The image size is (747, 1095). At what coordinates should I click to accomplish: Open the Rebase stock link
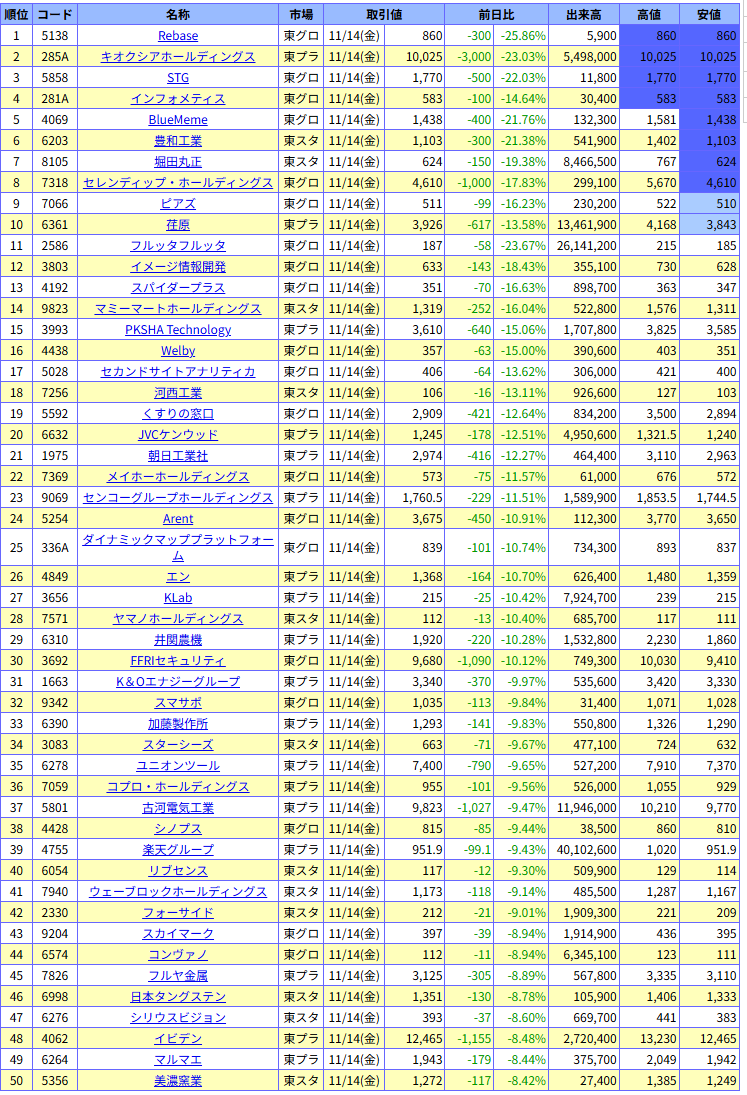tap(178, 36)
